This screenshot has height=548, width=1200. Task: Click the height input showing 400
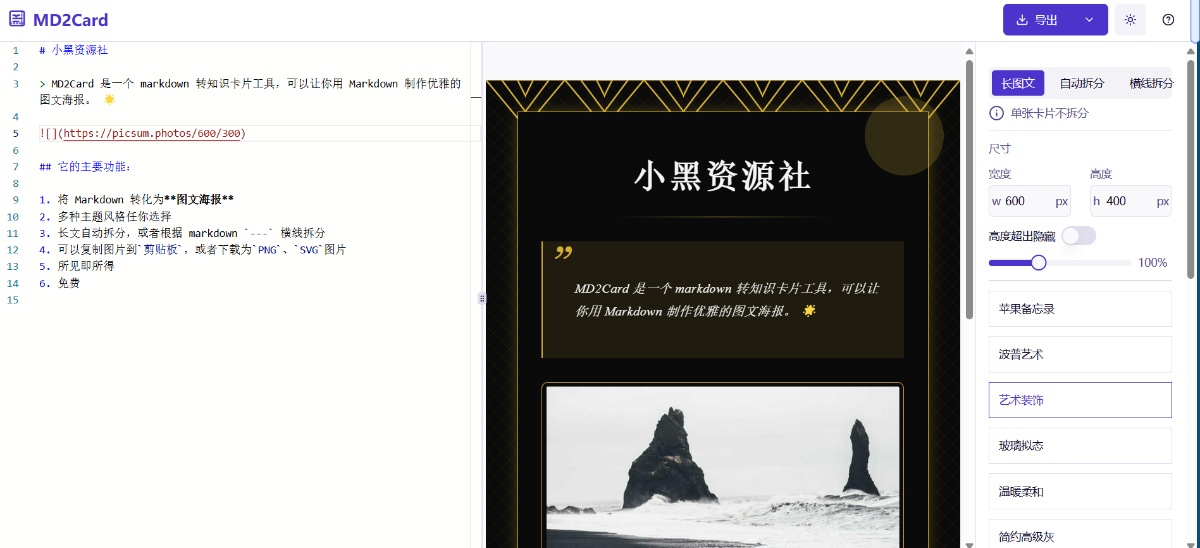click(1130, 201)
